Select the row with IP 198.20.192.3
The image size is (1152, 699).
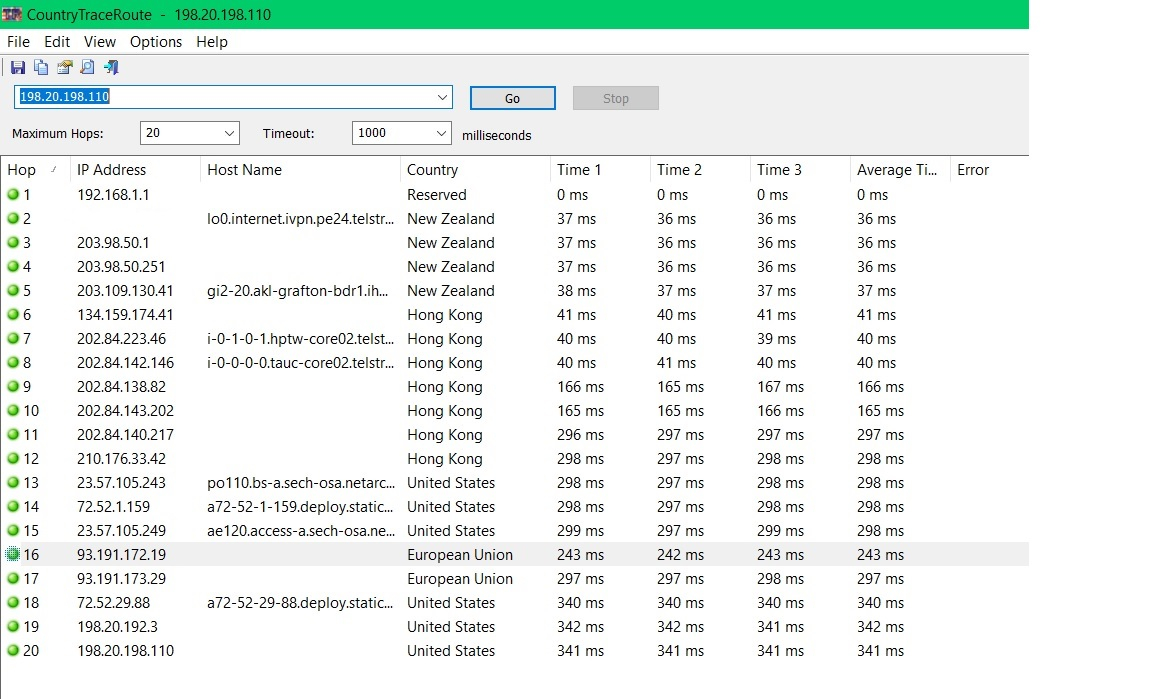pyautogui.click(x=514, y=627)
